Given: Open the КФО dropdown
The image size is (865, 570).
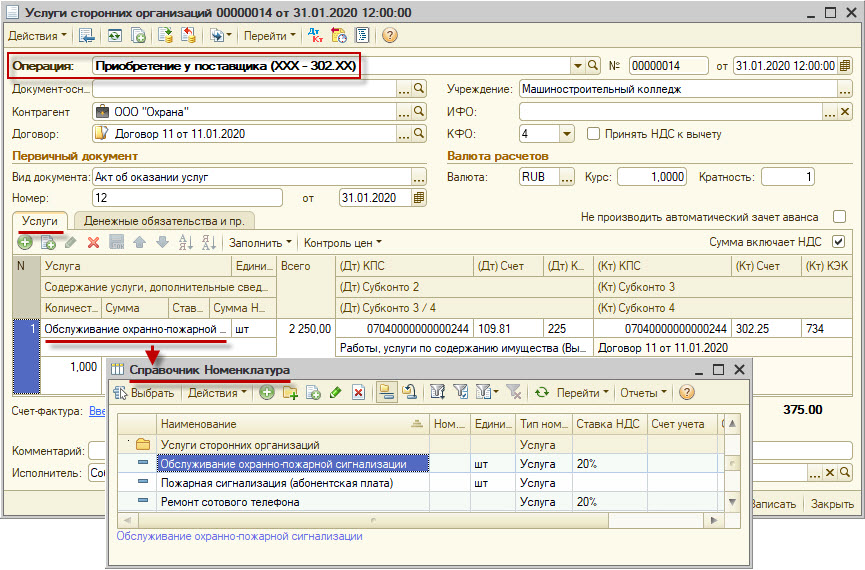Looking at the screenshot, I should 566,134.
